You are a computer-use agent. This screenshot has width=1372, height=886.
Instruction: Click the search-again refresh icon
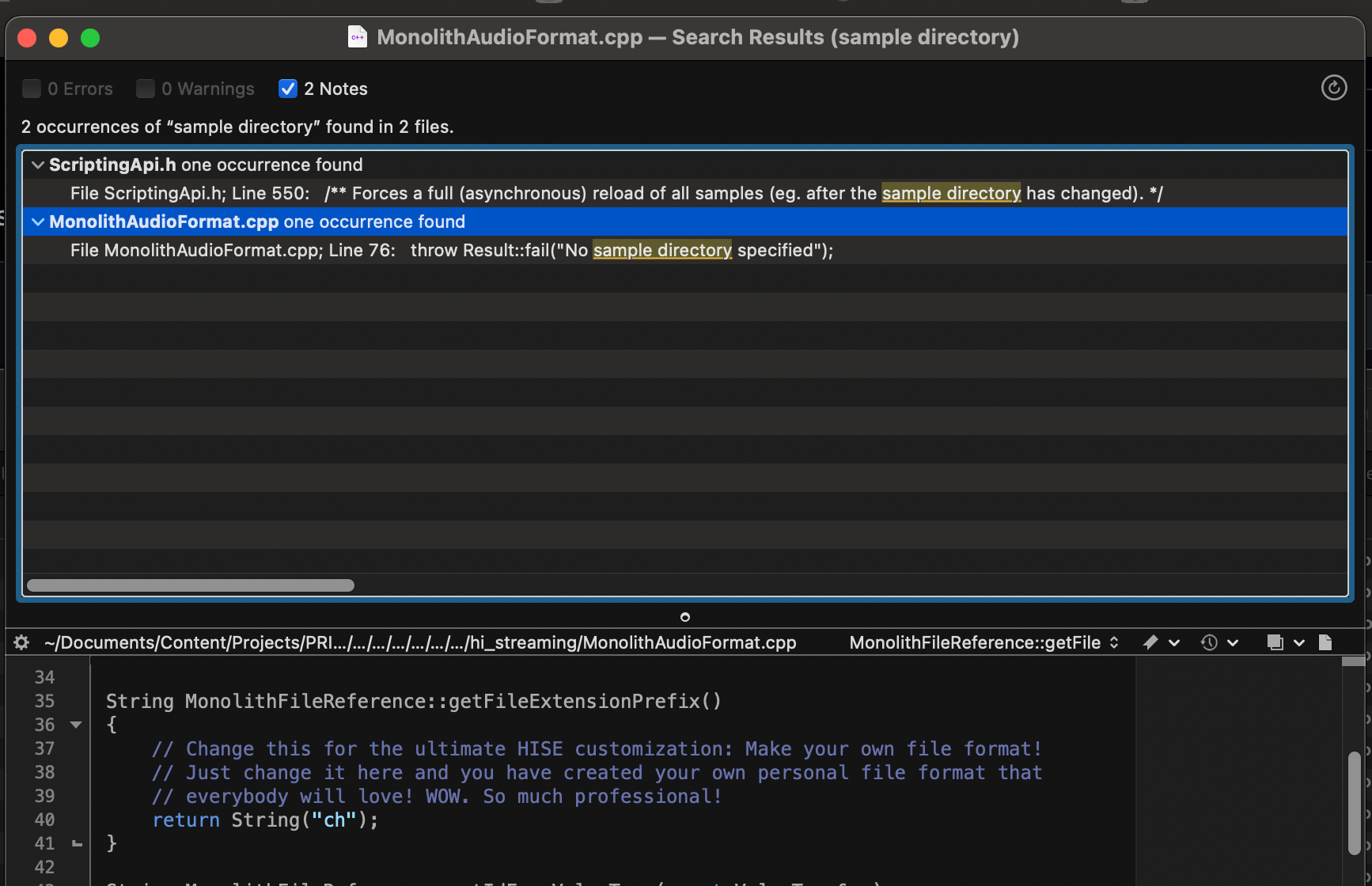point(1334,88)
